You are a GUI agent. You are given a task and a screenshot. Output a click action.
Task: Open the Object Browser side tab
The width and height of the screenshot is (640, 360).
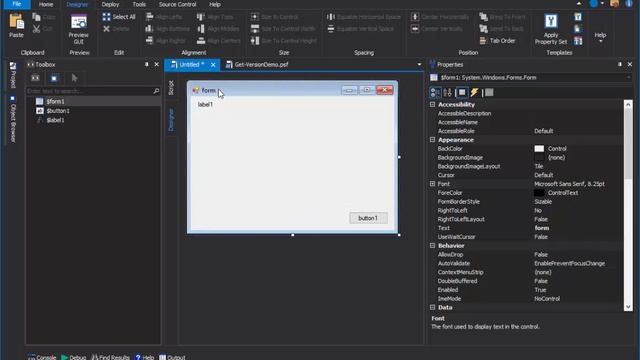(13, 119)
